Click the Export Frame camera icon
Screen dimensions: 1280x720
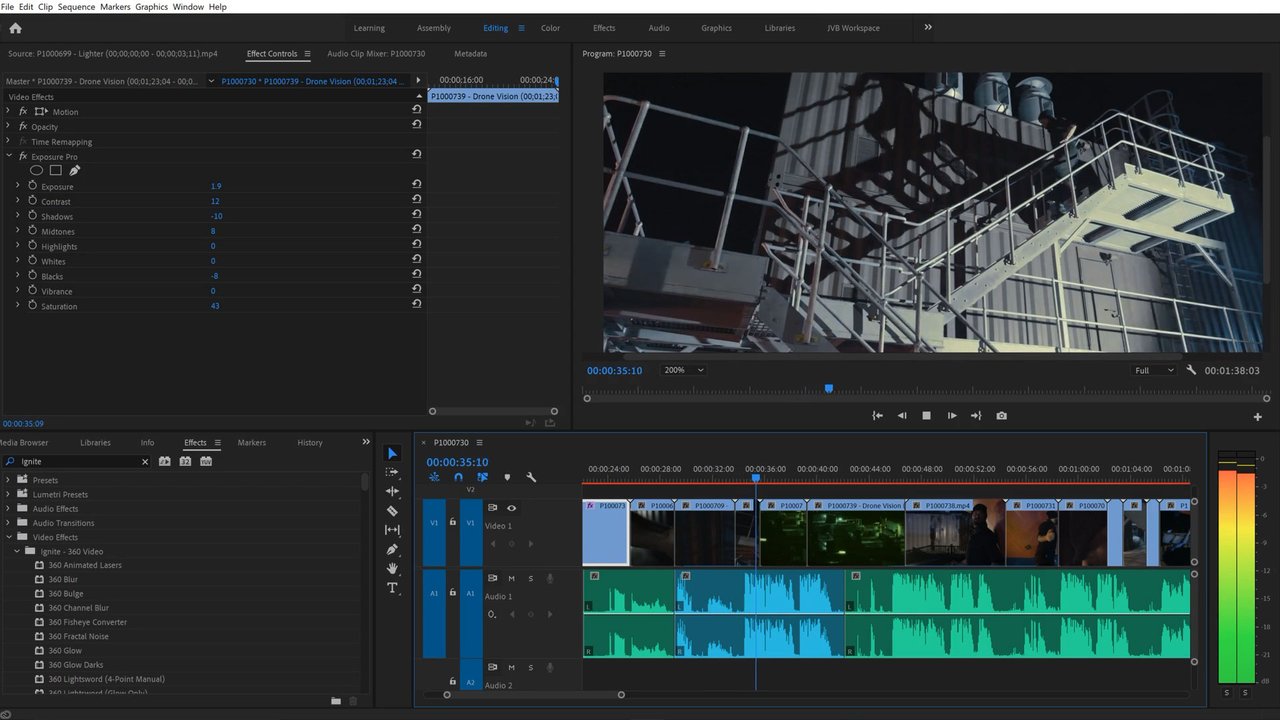(1001, 415)
